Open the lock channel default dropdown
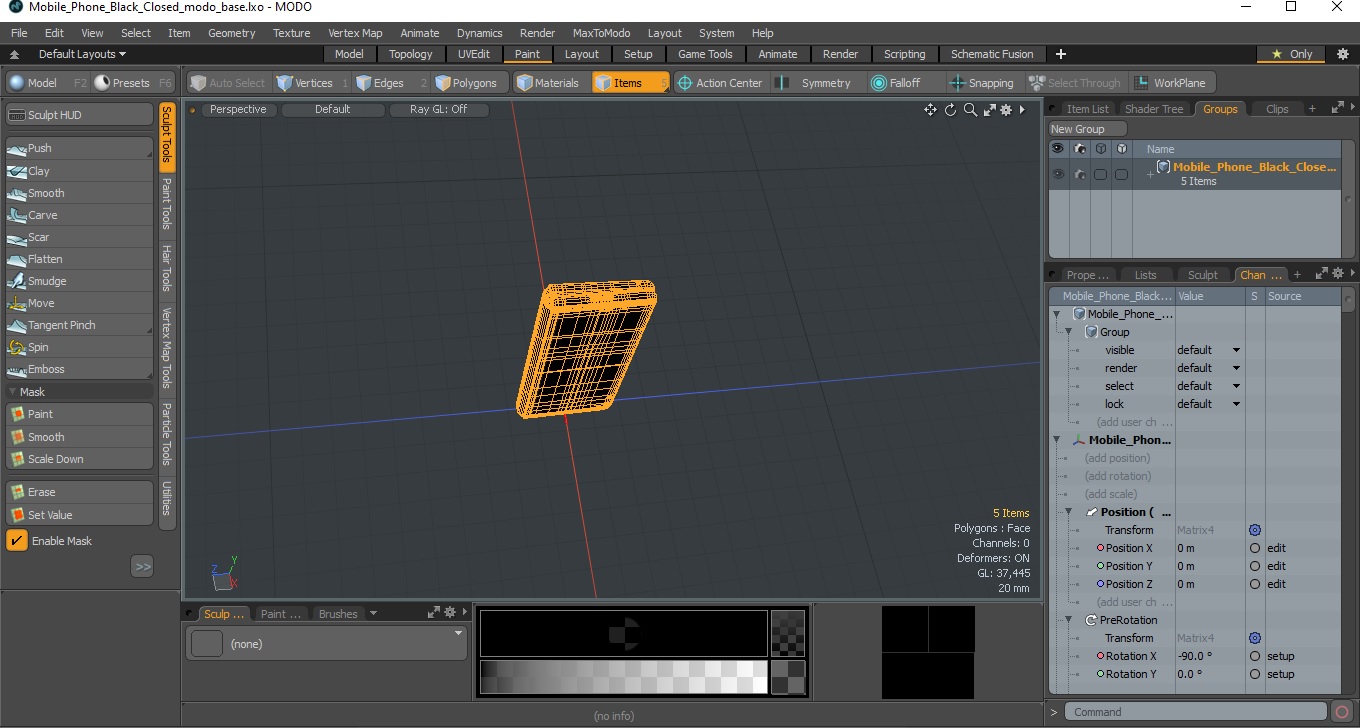 [x=1208, y=404]
